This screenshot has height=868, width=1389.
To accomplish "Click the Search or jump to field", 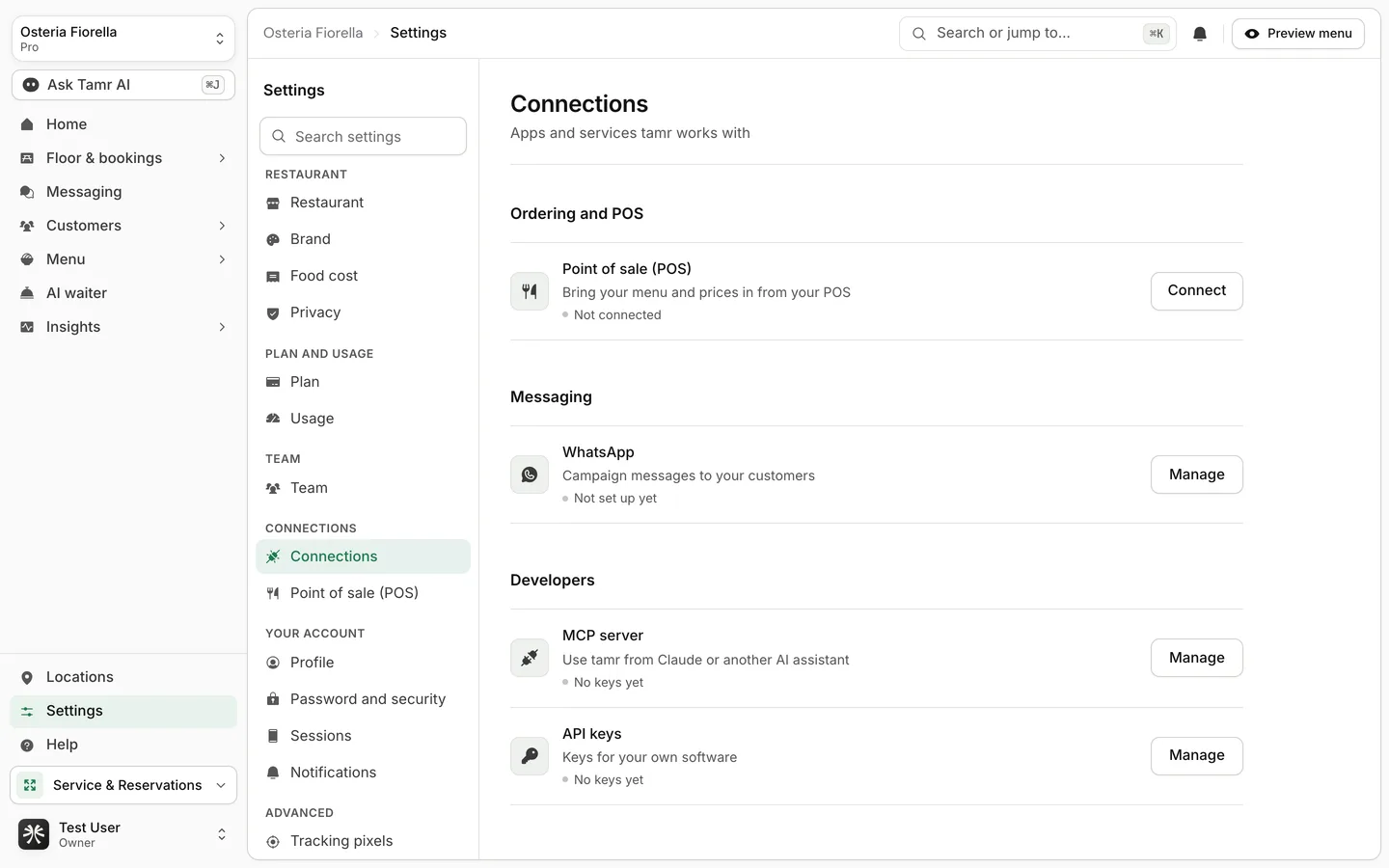I will [1038, 34].
